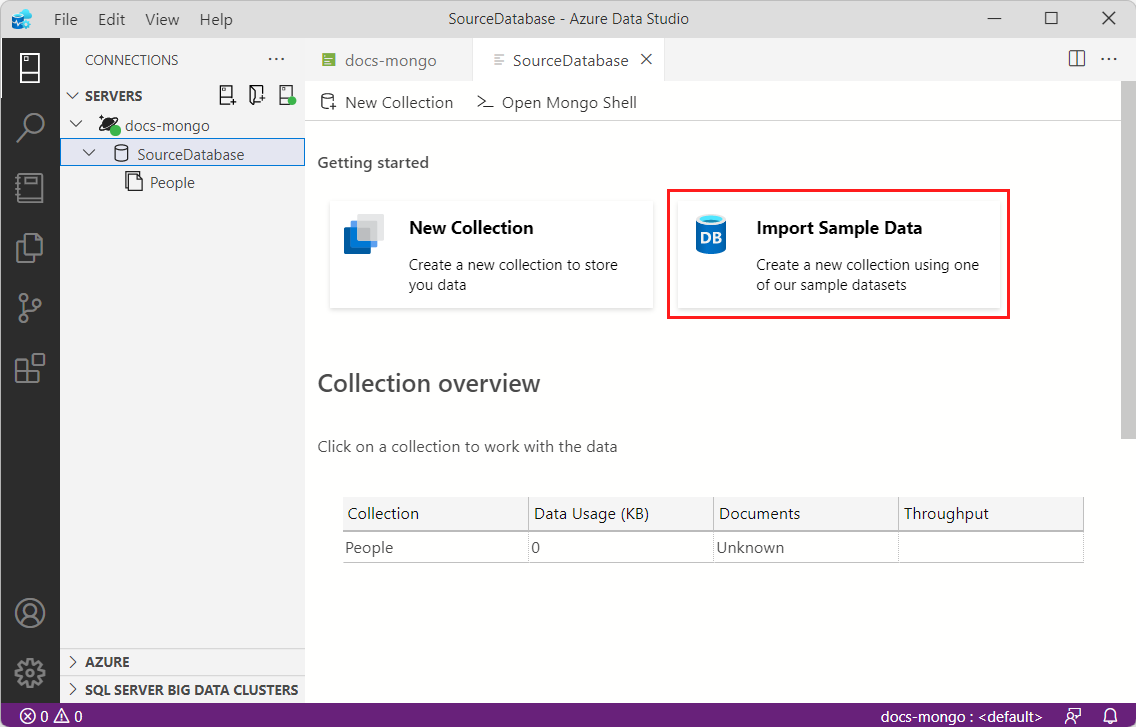
Task: Open the Notebooks view in activity bar
Action: point(30,188)
